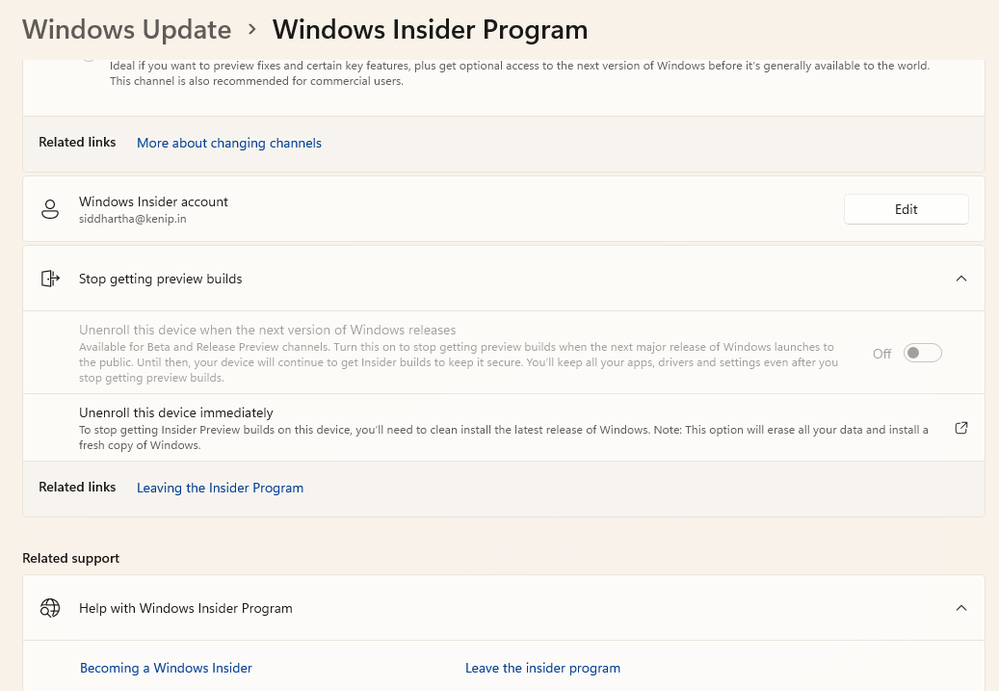Click the Windows Insider account person icon
The width and height of the screenshot is (999, 691).
(50, 210)
